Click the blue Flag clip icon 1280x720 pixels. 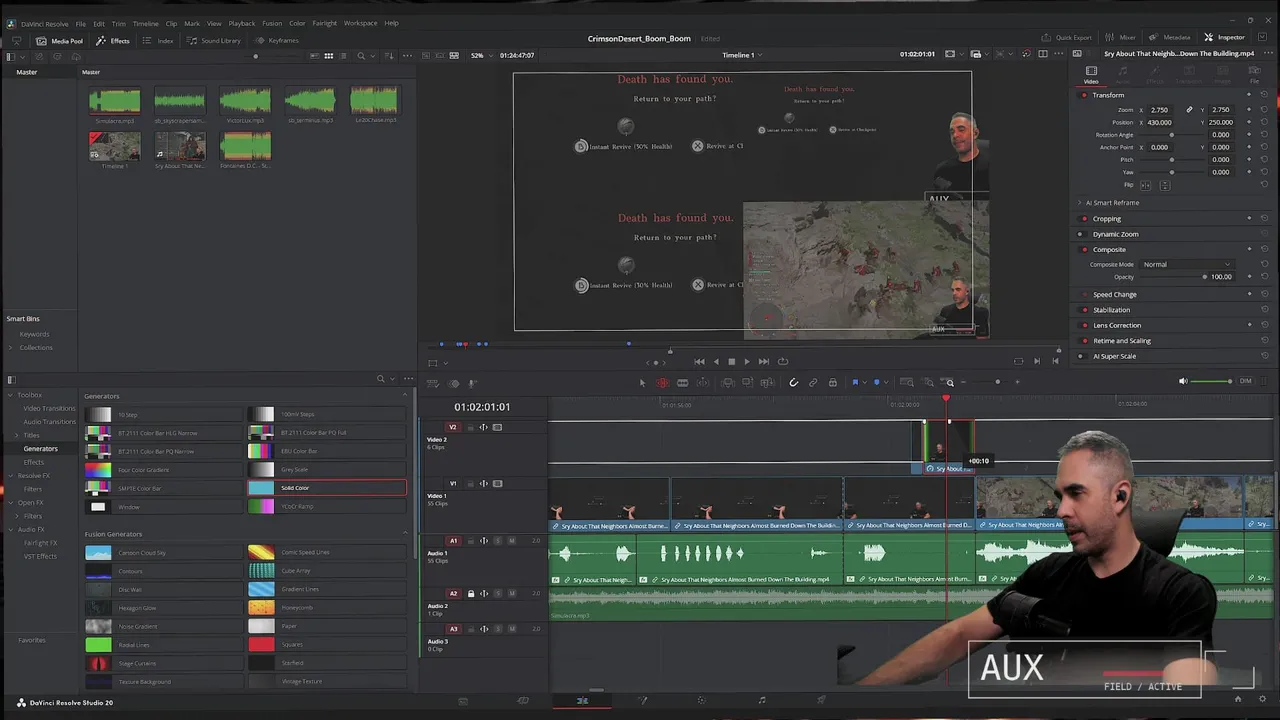pos(855,382)
